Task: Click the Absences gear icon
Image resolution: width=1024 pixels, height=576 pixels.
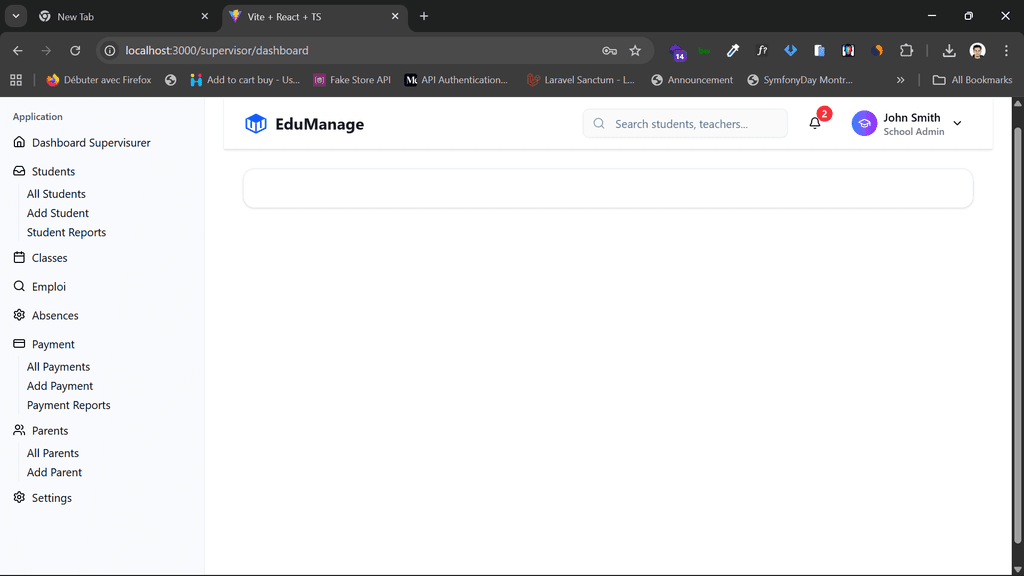Action: point(19,315)
